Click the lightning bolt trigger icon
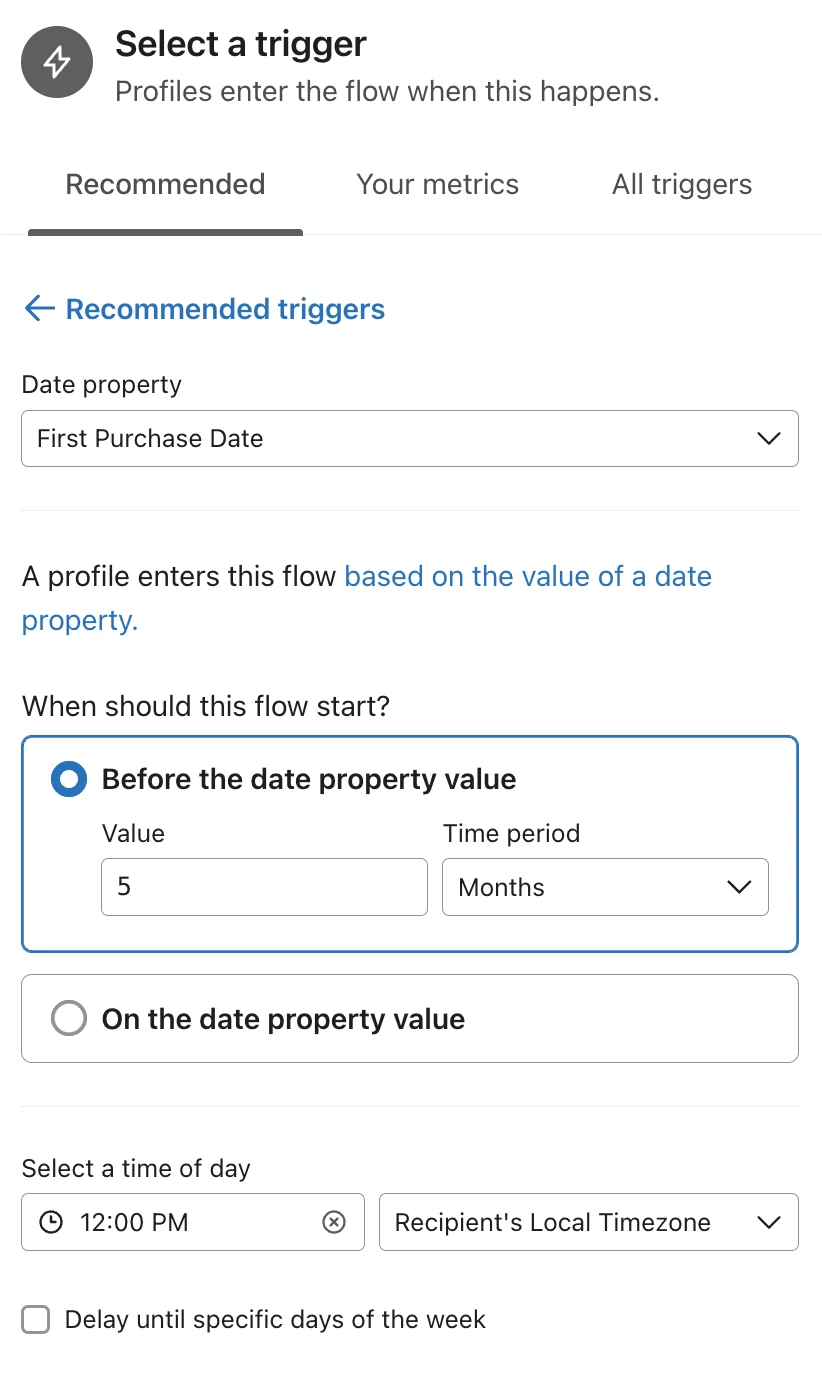This screenshot has height=1384, width=822. click(x=57, y=62)
